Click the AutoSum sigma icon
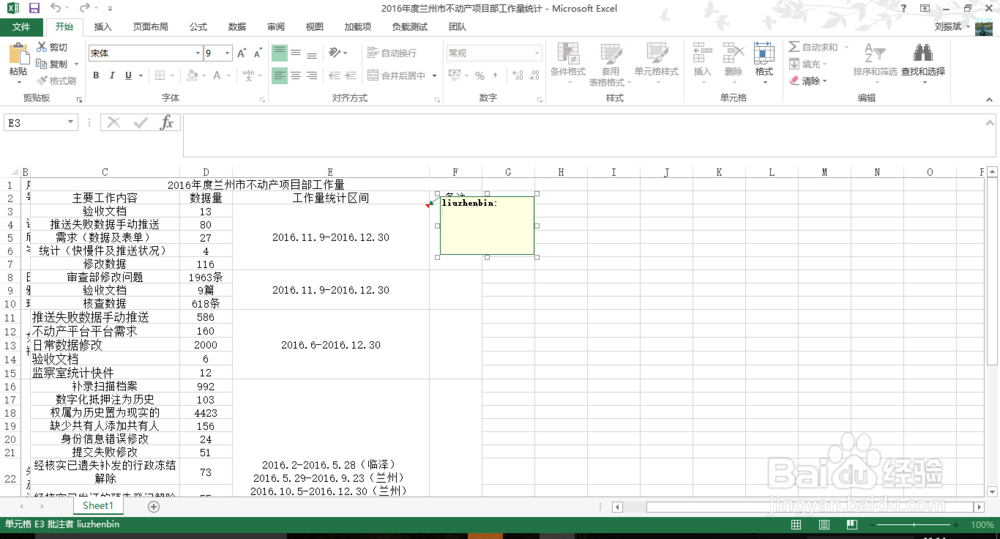1000x539 pixels. pos(794,47)
